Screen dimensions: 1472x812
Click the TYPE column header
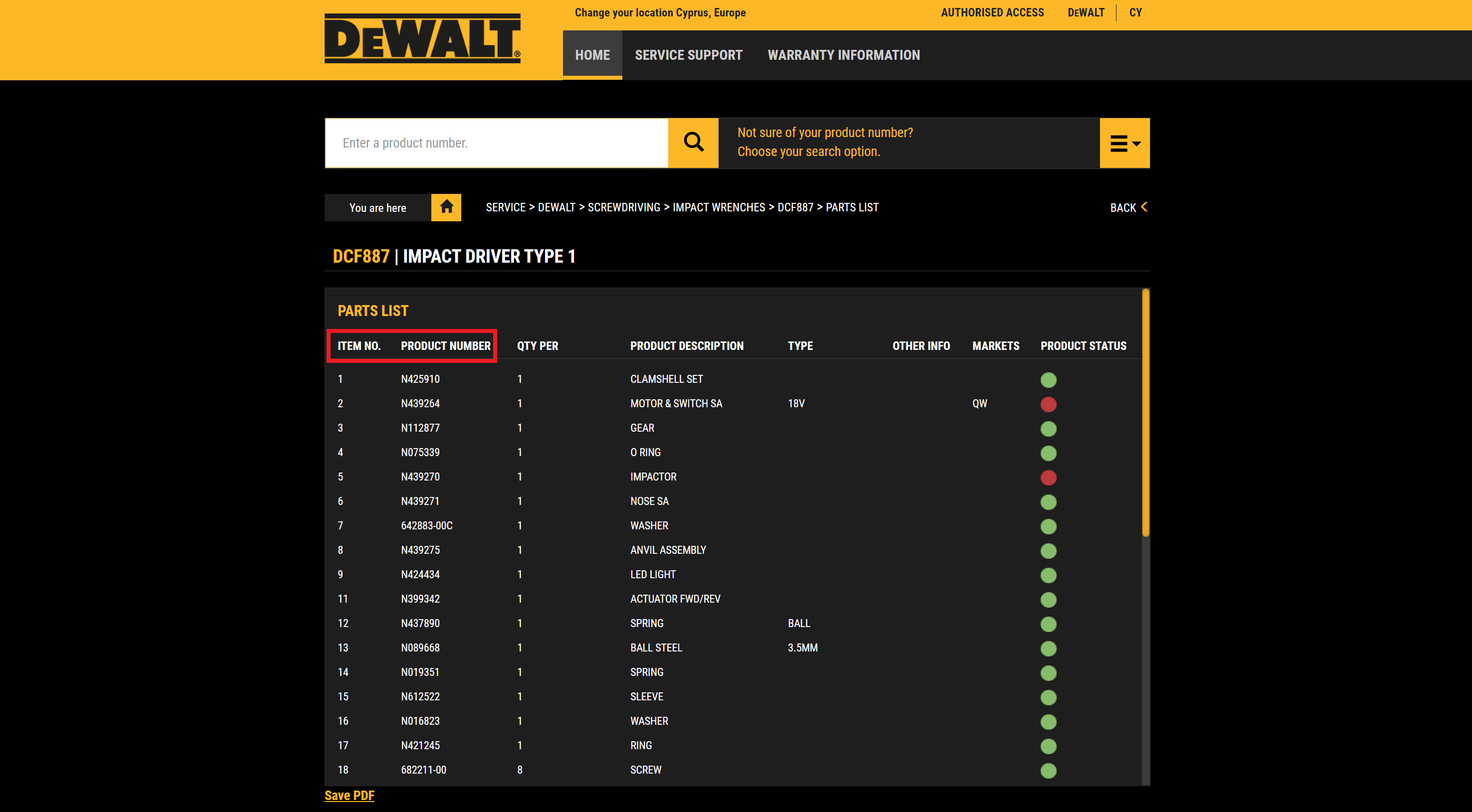click(800, 346)
